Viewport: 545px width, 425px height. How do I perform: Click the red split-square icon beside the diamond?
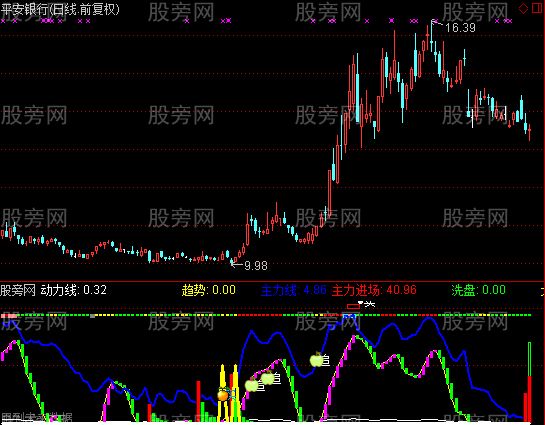tap(537, 9)
